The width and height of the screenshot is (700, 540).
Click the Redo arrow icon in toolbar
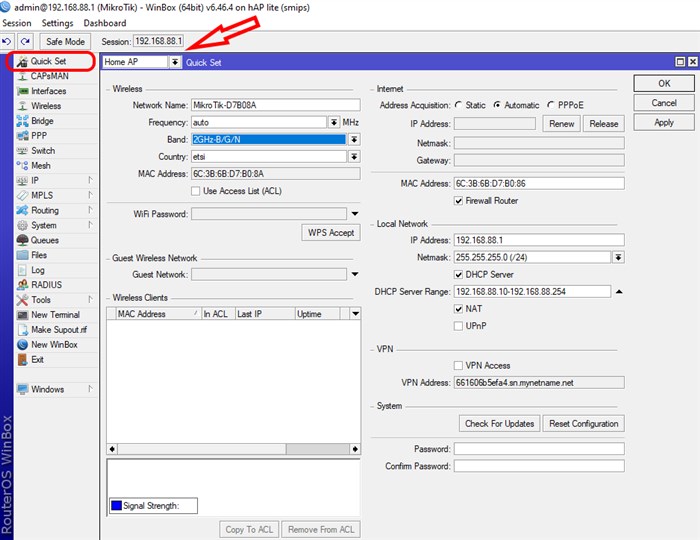(25, 42)
